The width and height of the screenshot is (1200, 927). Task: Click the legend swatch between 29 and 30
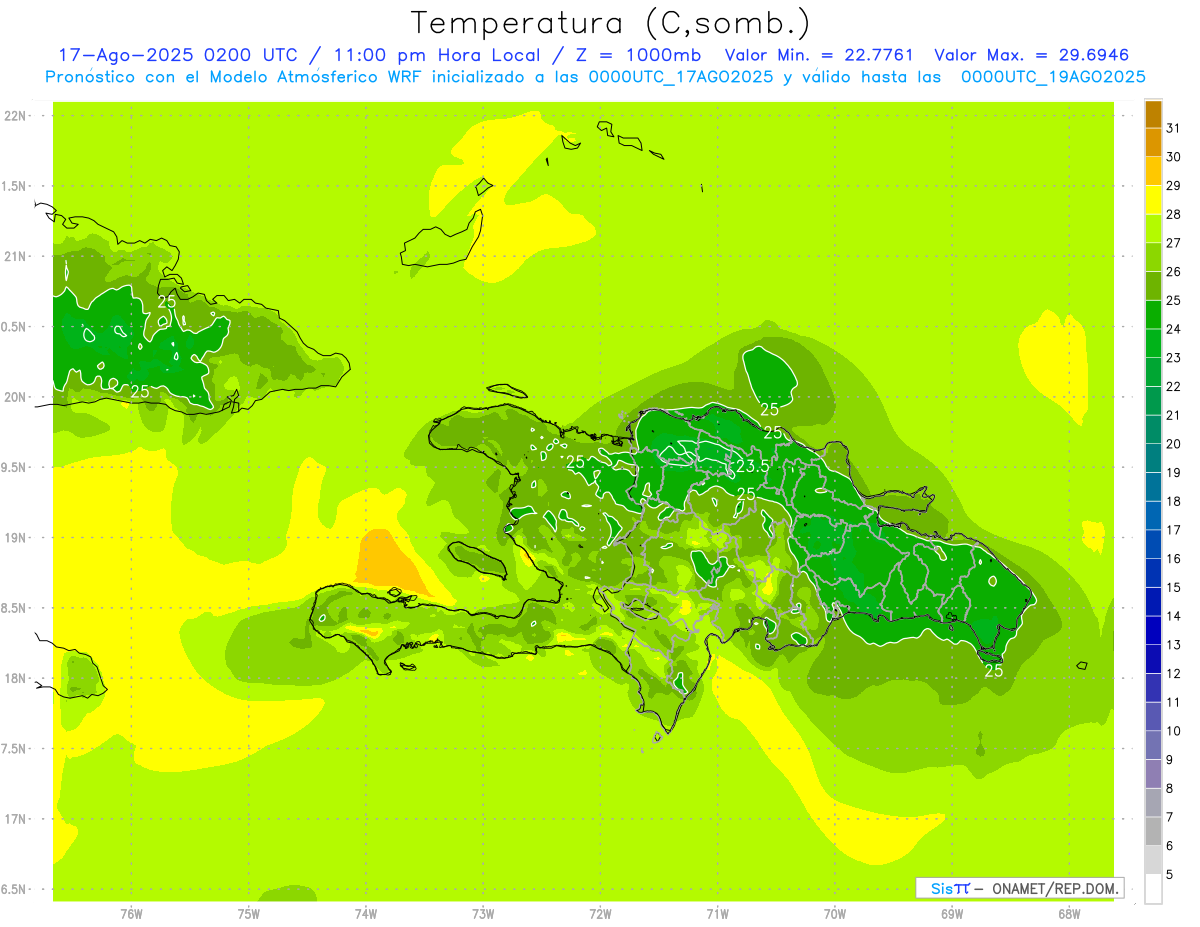click(x=1153, y=171)
